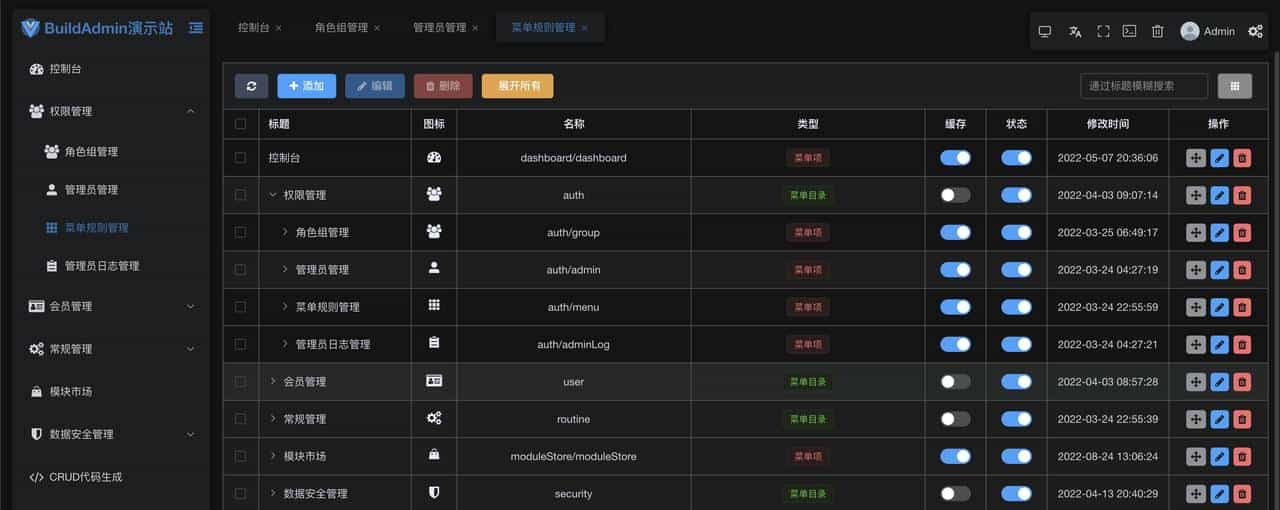This screenshot has height=510, width=1280.
Task: Delete the 角色组管理 row with trash icon
Action: pos(1242,232)
